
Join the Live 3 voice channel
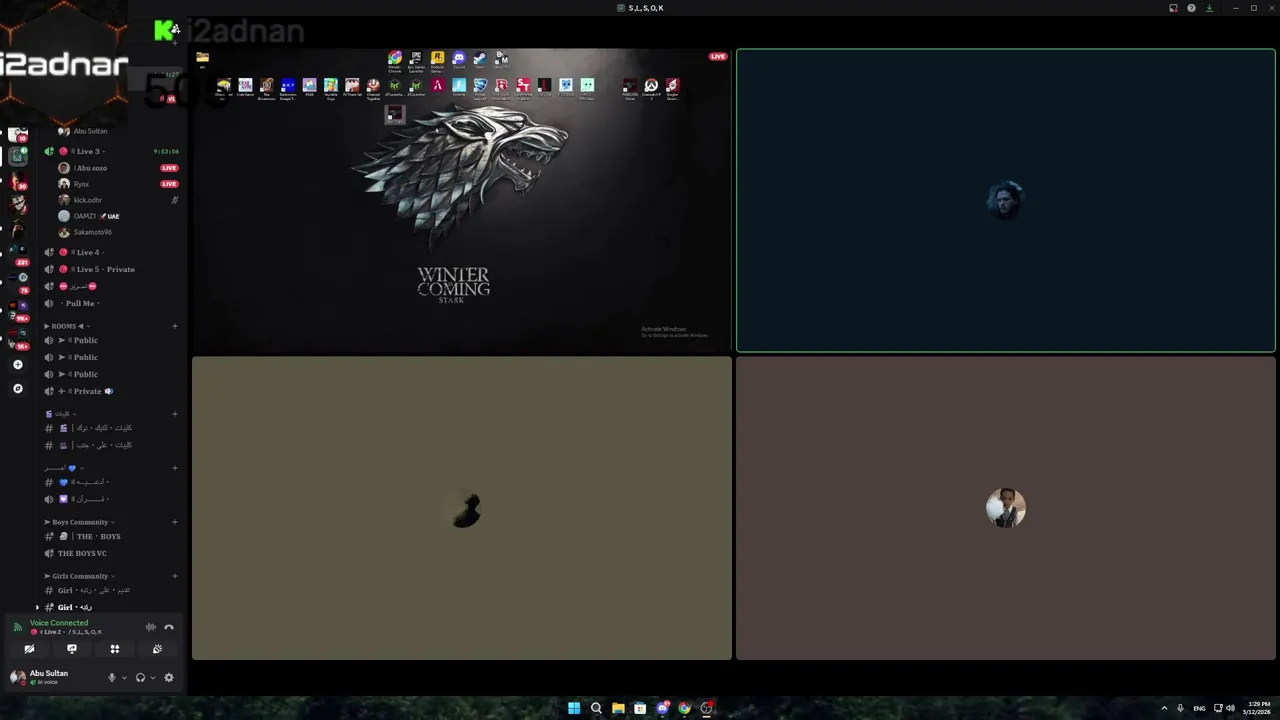110,151
